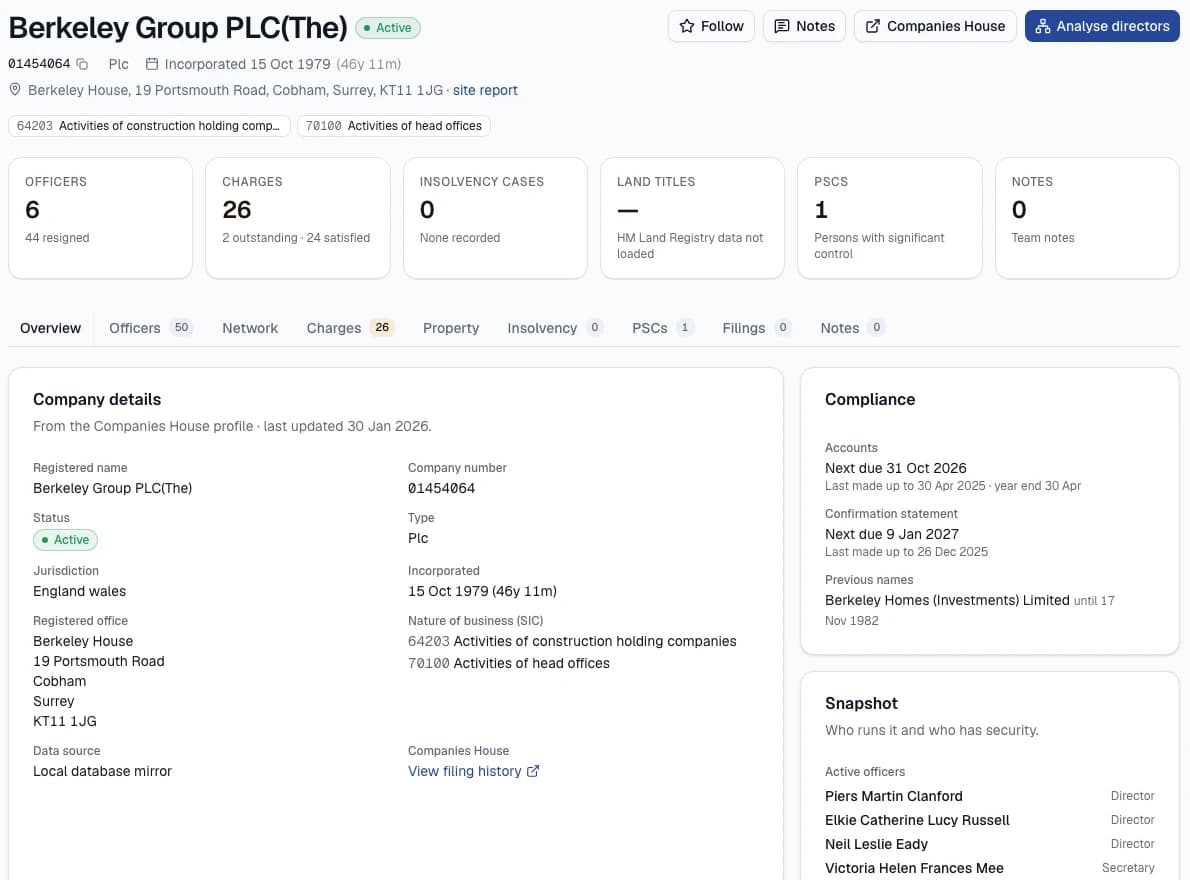Image resolution: width=1190 pixels, height=880 pixels.
Task: Click the map pin icon by address
Action: 14,90
